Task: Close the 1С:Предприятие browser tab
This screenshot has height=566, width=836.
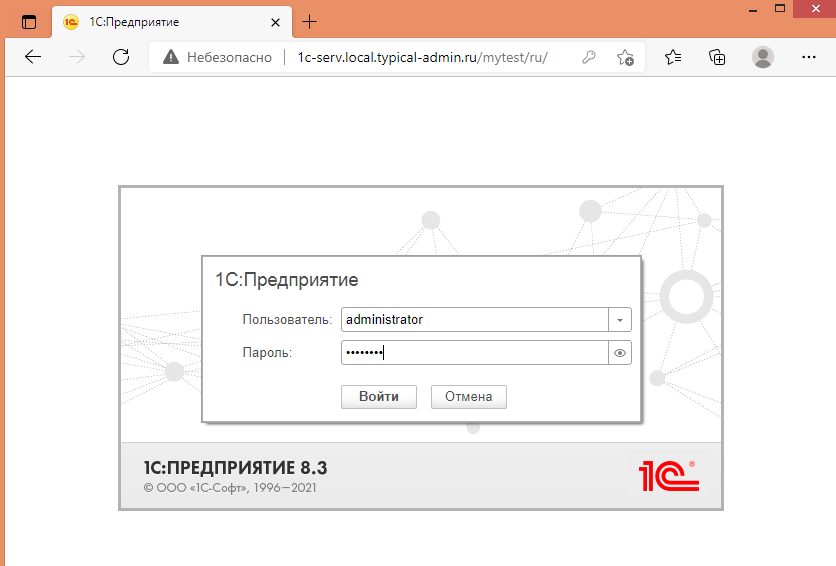Action: tap(275, 22)
